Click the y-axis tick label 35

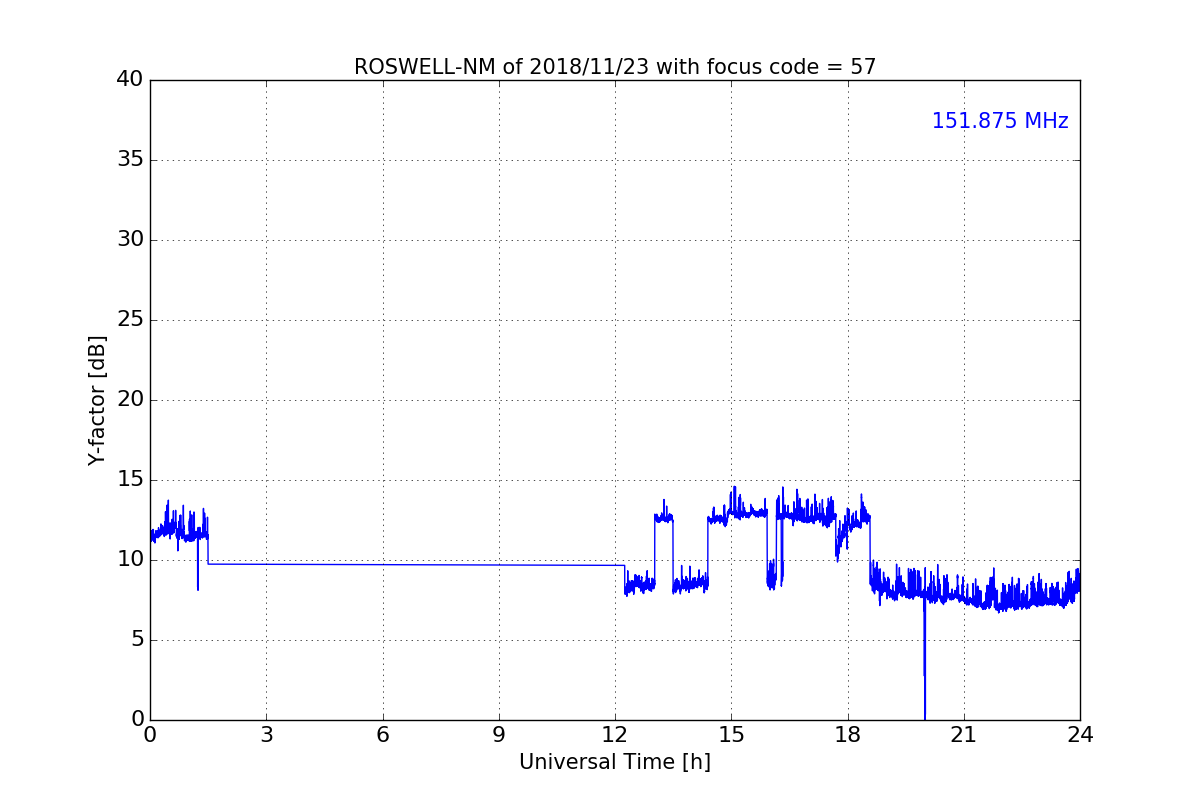129,160
